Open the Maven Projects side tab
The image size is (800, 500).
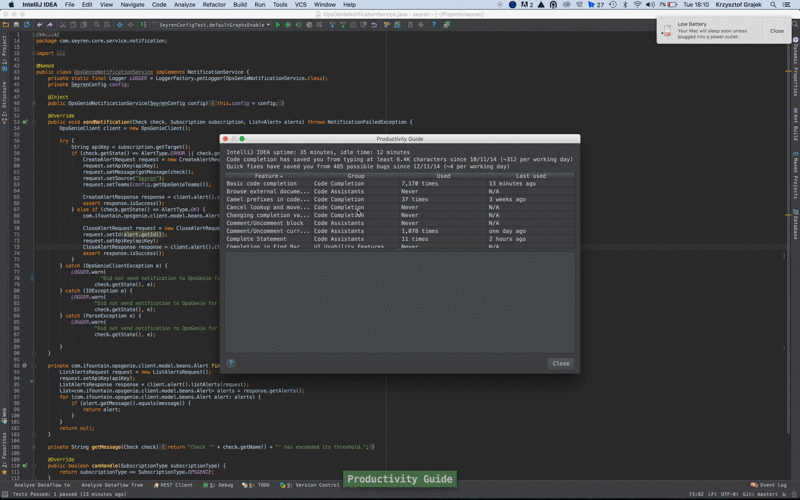[795, 175]
